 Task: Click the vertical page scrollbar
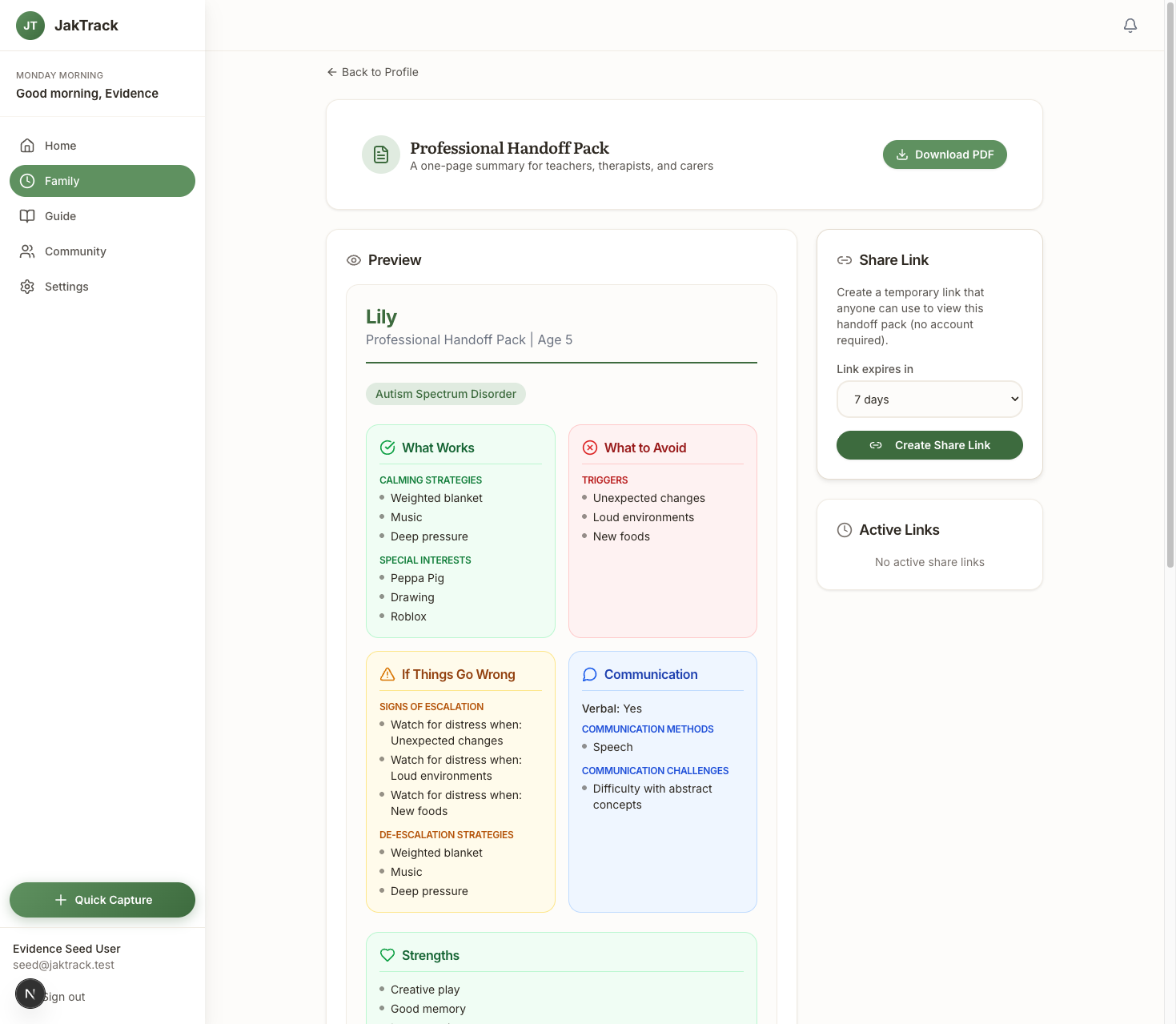(1170, 320)
